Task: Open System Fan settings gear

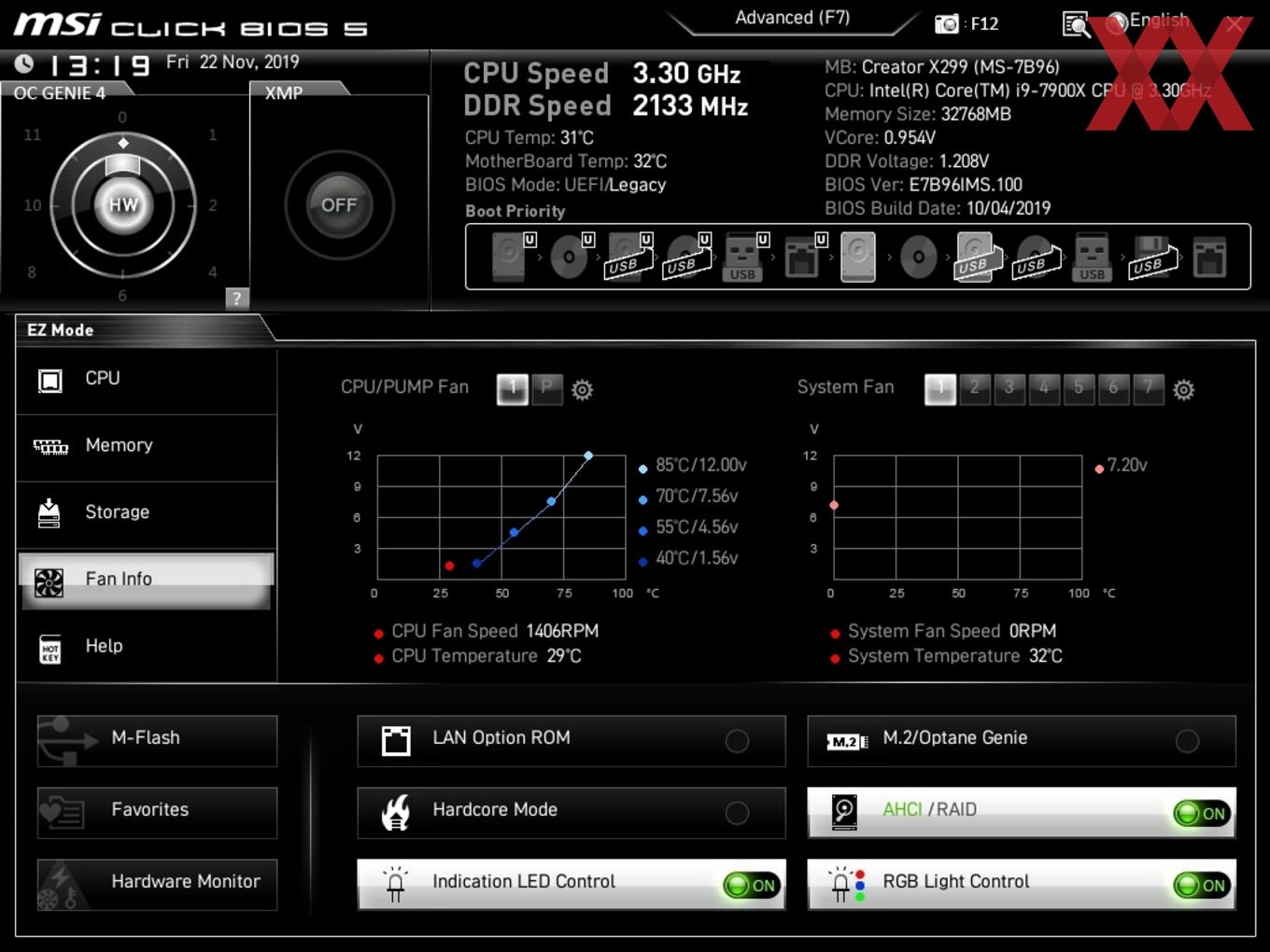Action: point(1184,389)
